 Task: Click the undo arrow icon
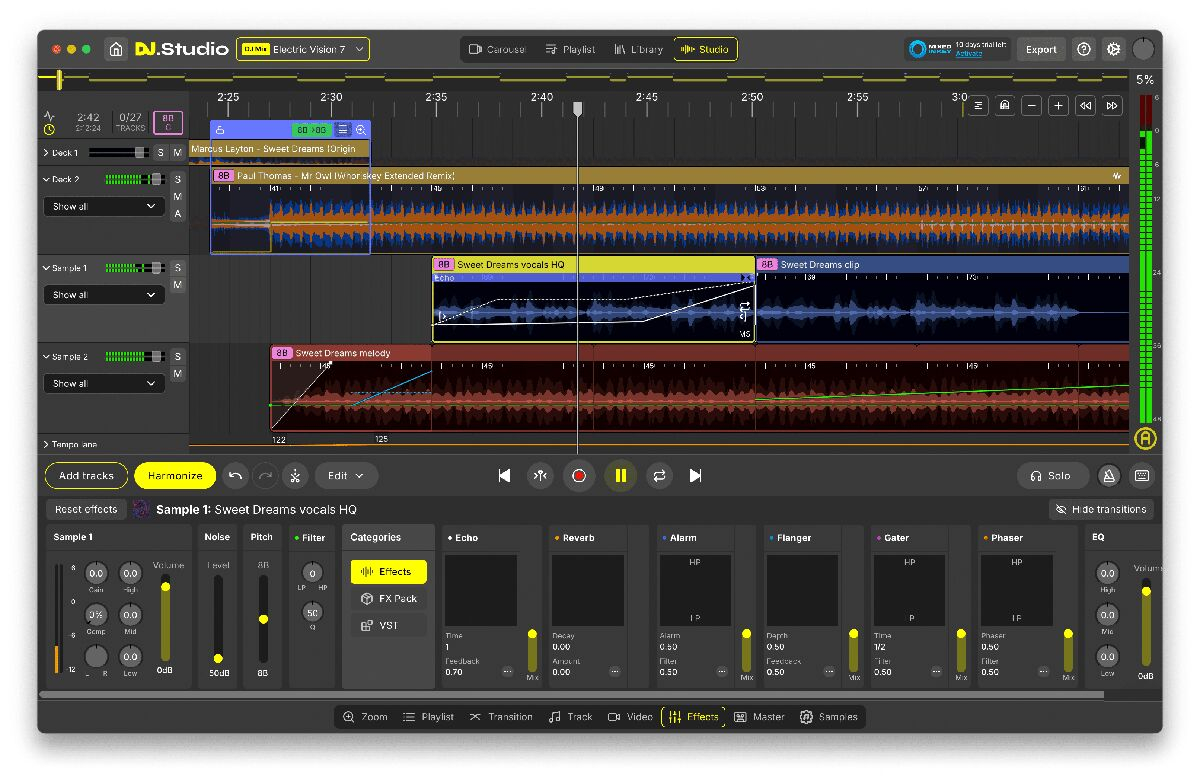(235, 476)
